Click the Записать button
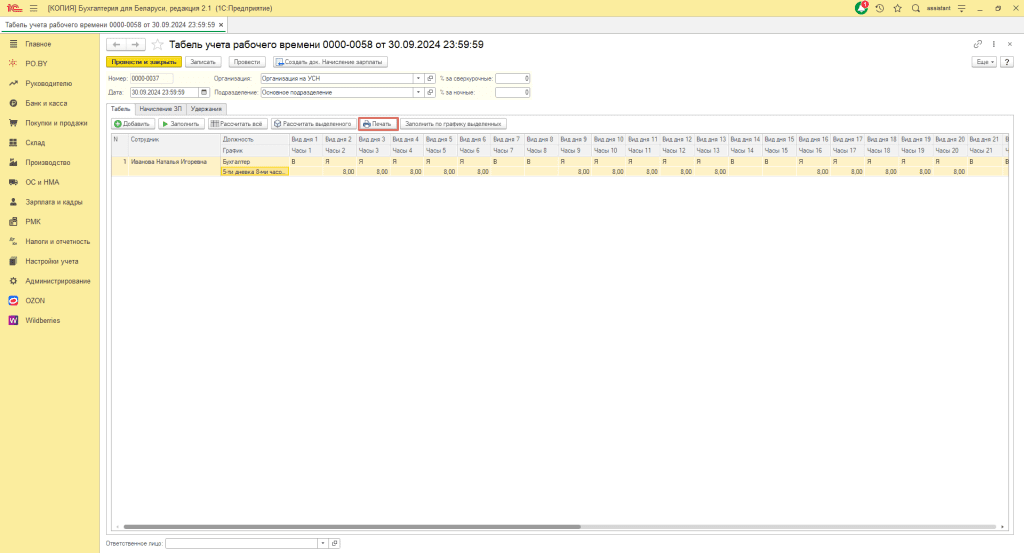Image resolution: width=1024 pixels, height=553 pixels. [203, 62]
